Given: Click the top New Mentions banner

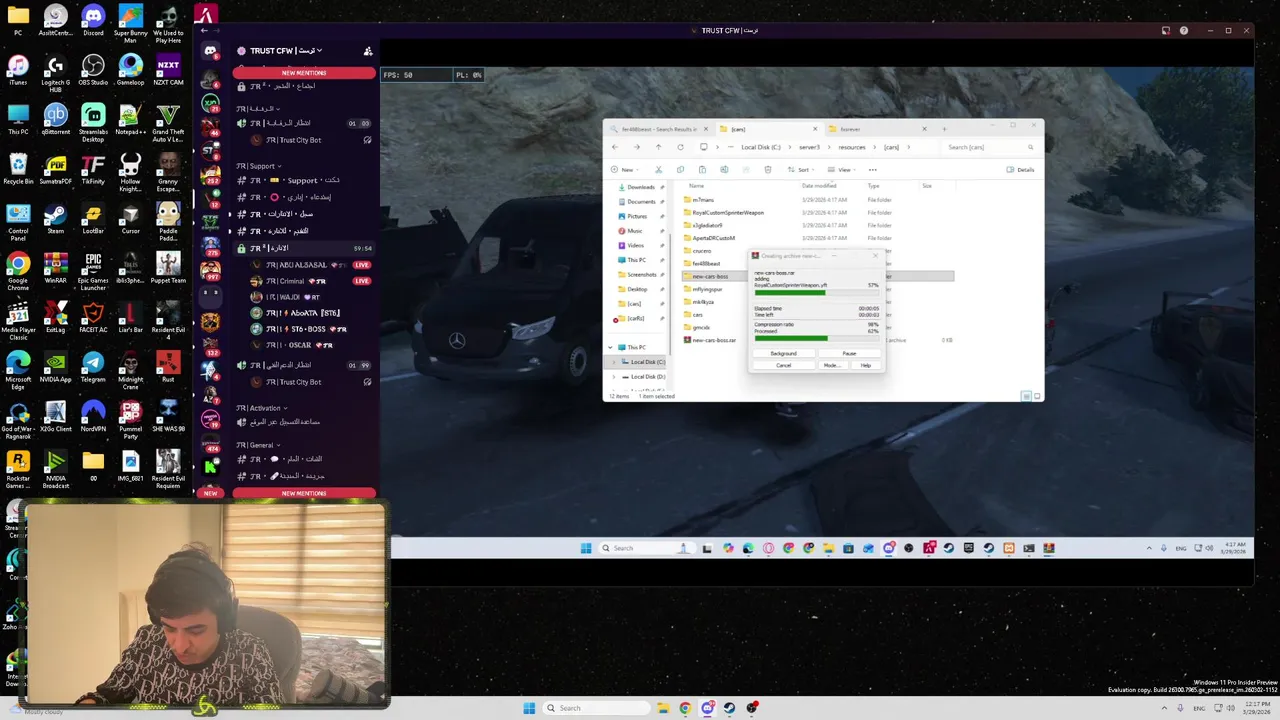Looking at the screenshot, I should [x=304, y=73].
